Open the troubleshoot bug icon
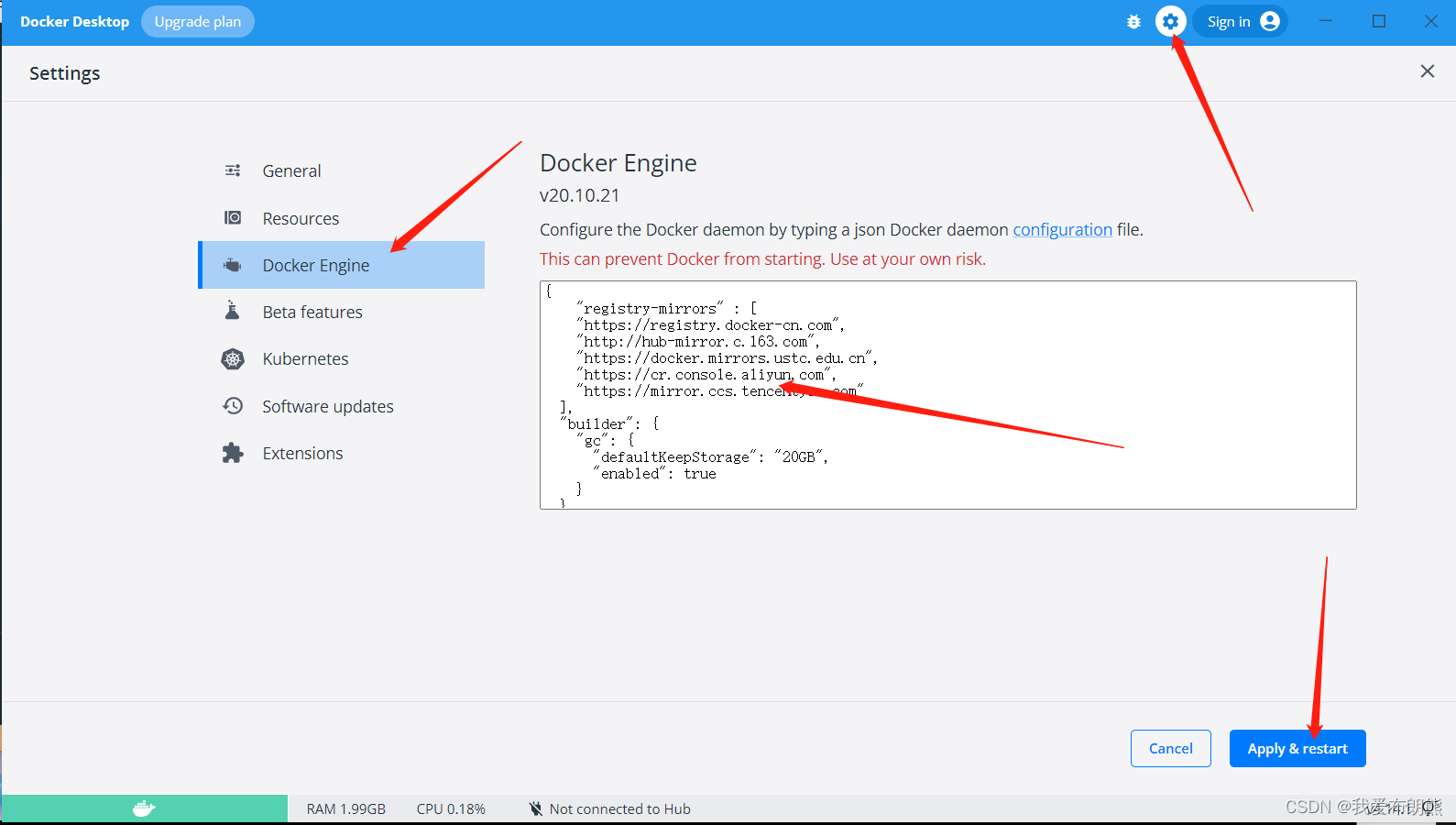Screen dimensions: 1456x825 pyautogui.click(x=1133, y=21)
